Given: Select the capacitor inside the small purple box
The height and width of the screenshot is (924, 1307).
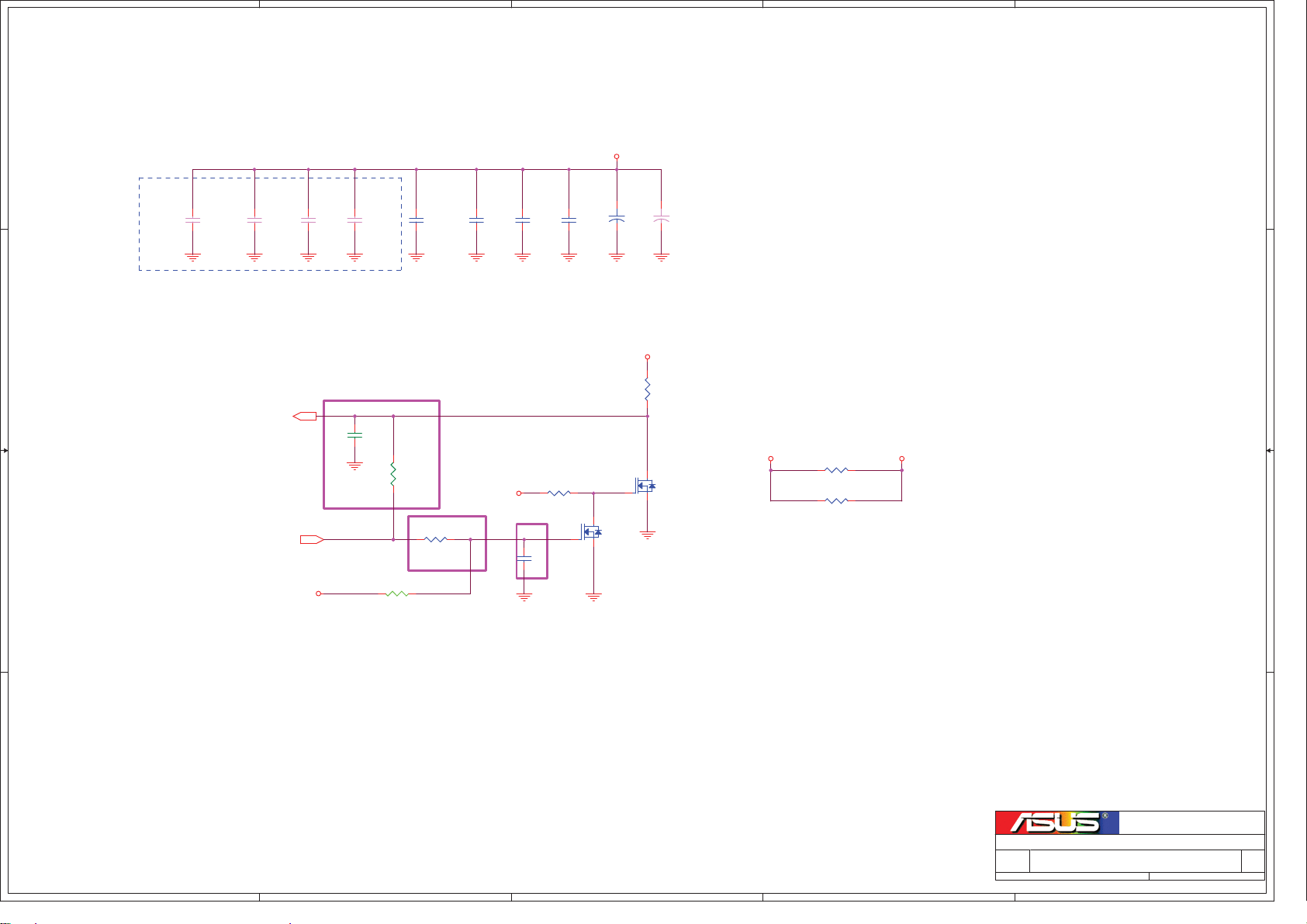Looking at the screenshot, I should [524, 559].
